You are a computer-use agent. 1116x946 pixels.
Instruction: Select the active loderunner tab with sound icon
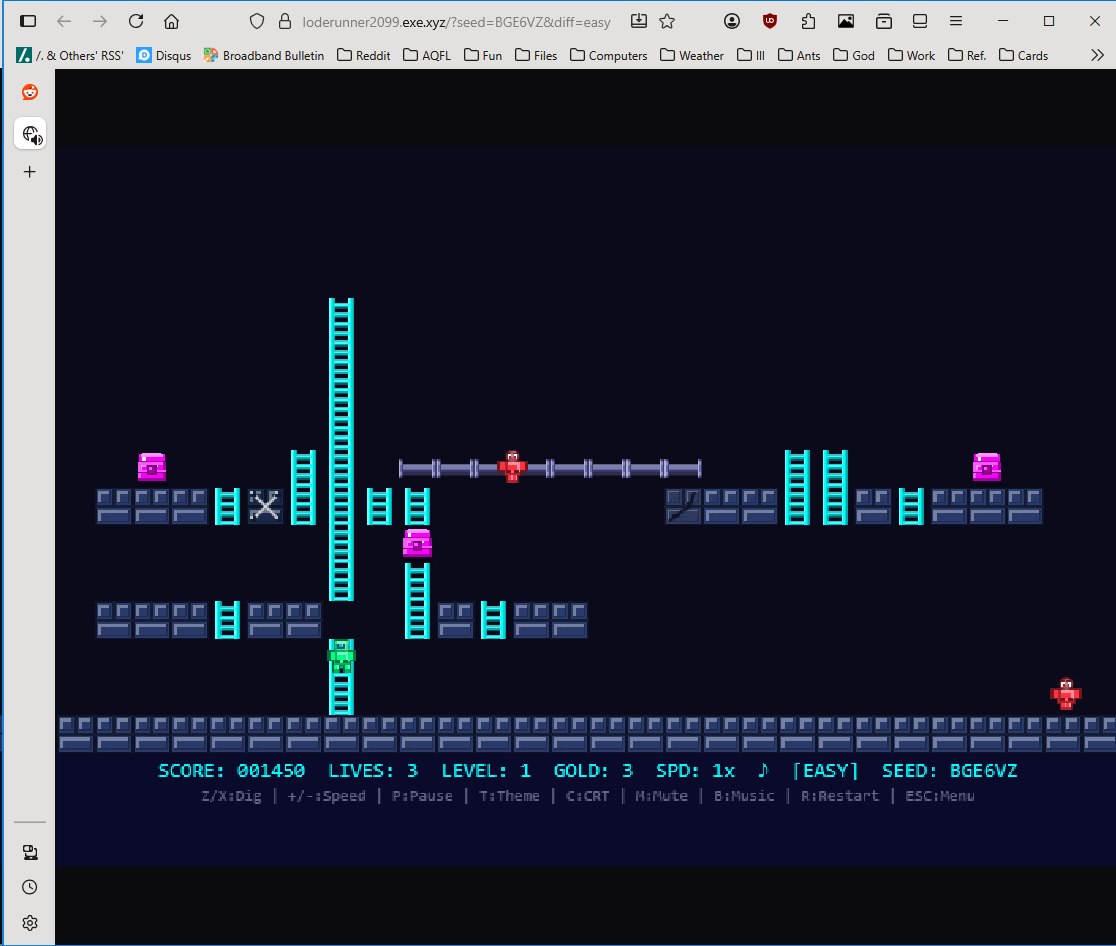[30, 134]
